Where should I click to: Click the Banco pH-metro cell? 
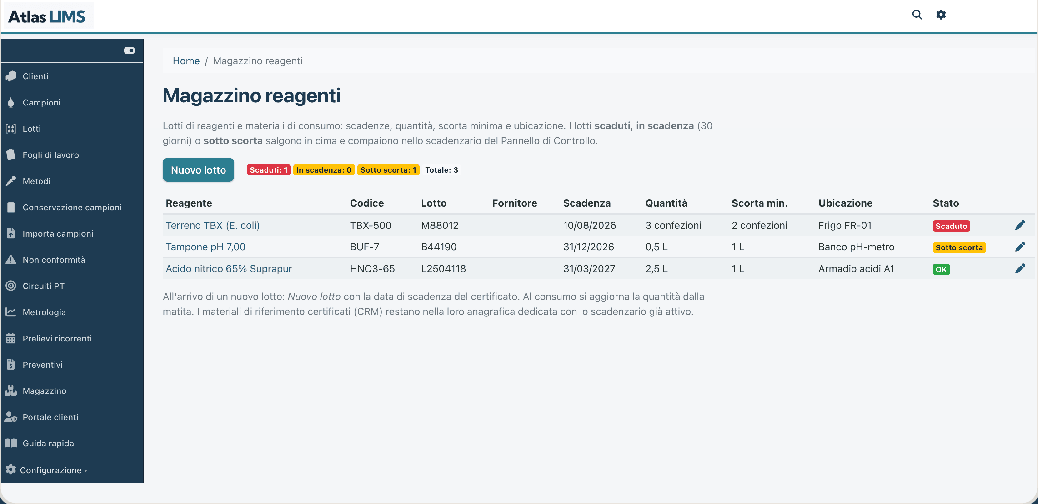857,247
